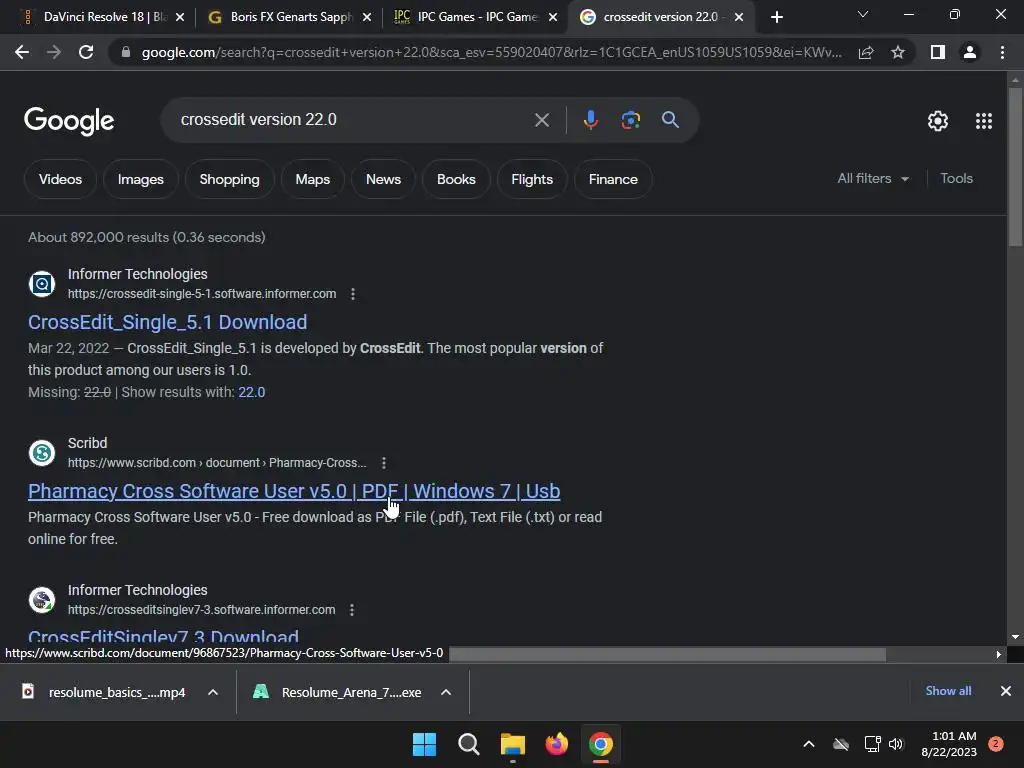1024x768 pixels.
Task: Reload the Google search page
Action: coord(86,52)
